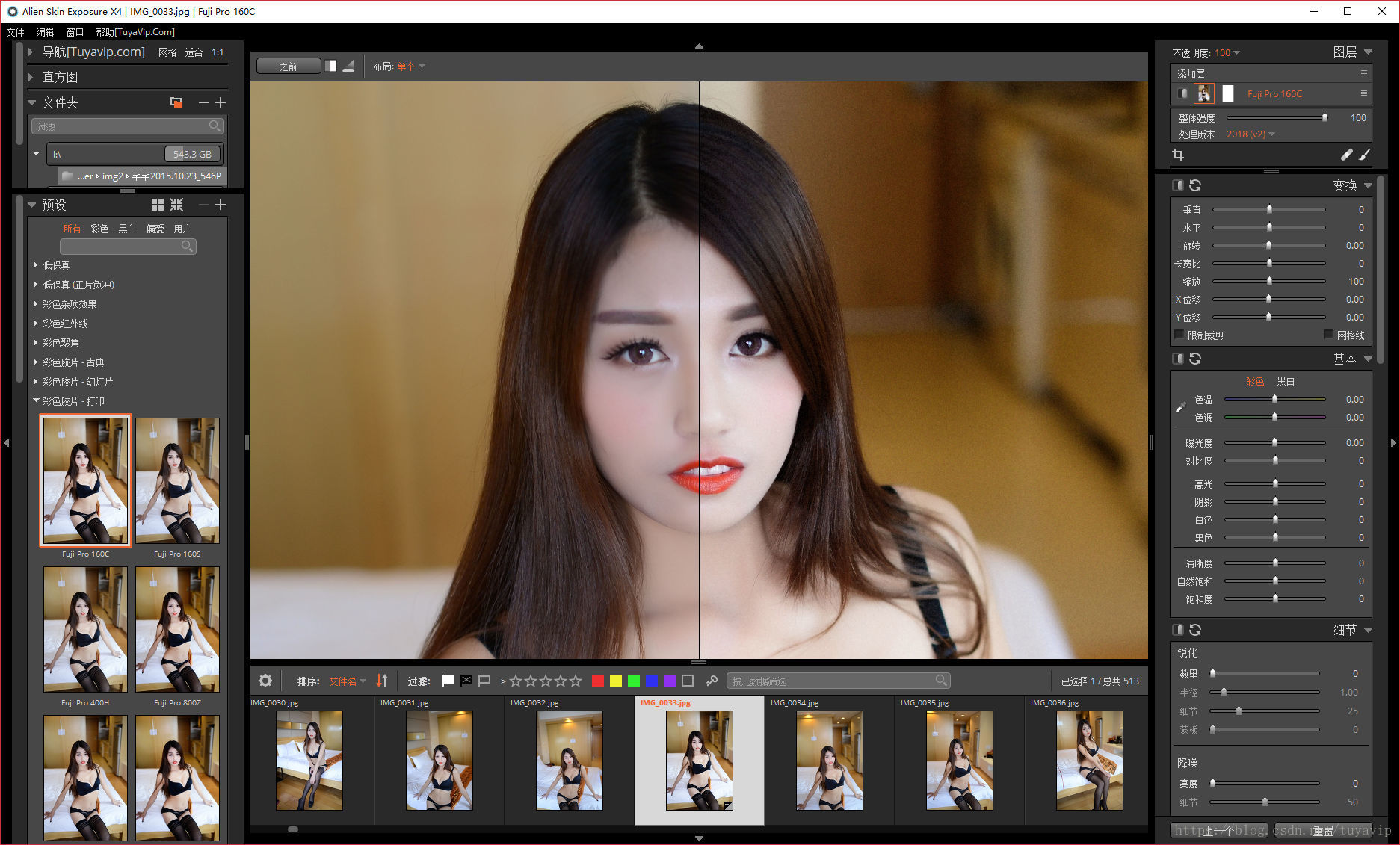The width and height of the screenshot is (1400, 845).
Task: Toggle the 细节 panel on/off switch
Action: 1178,630
